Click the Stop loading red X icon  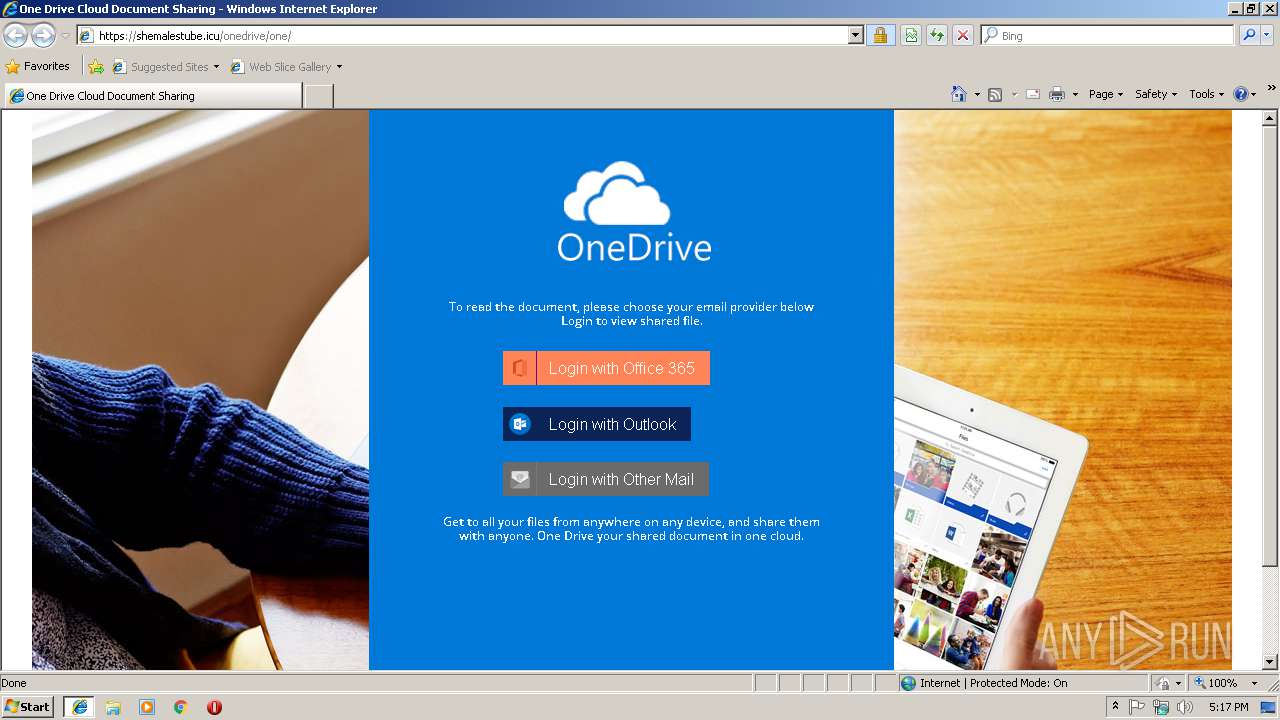tap(962, 35)
